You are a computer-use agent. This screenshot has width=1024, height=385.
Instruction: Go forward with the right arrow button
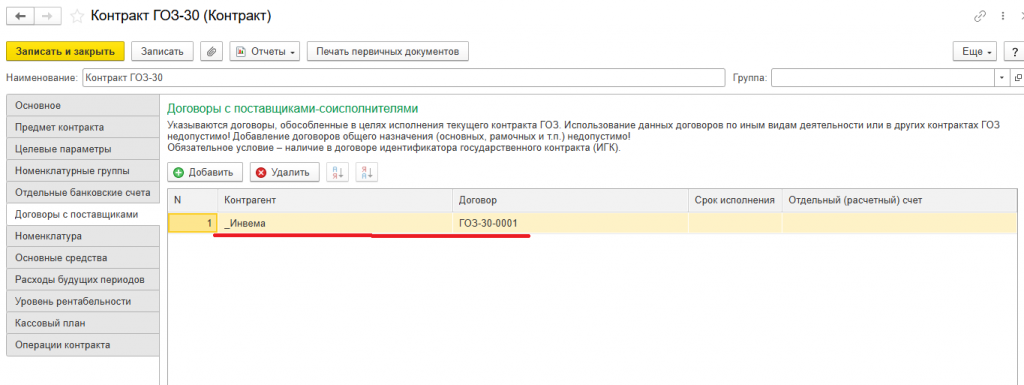(48, 16)
